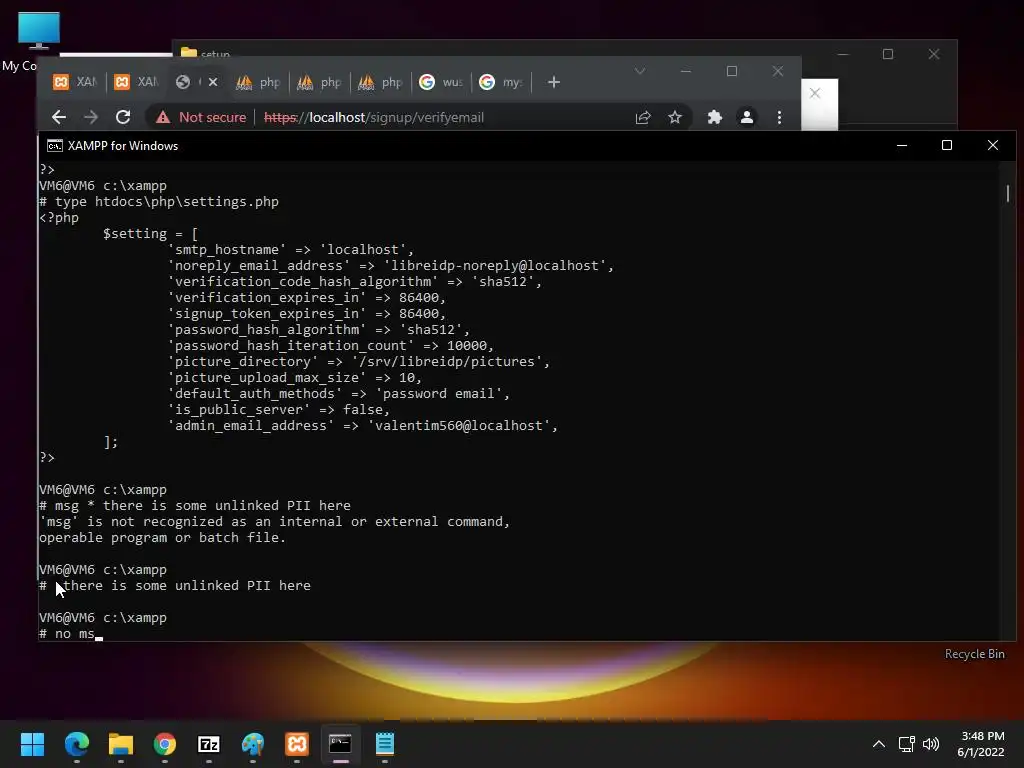Select the Recycle Bin desktop label
Image resolution: width=1024 pixels, height=768 pixels.
[974, 654]
